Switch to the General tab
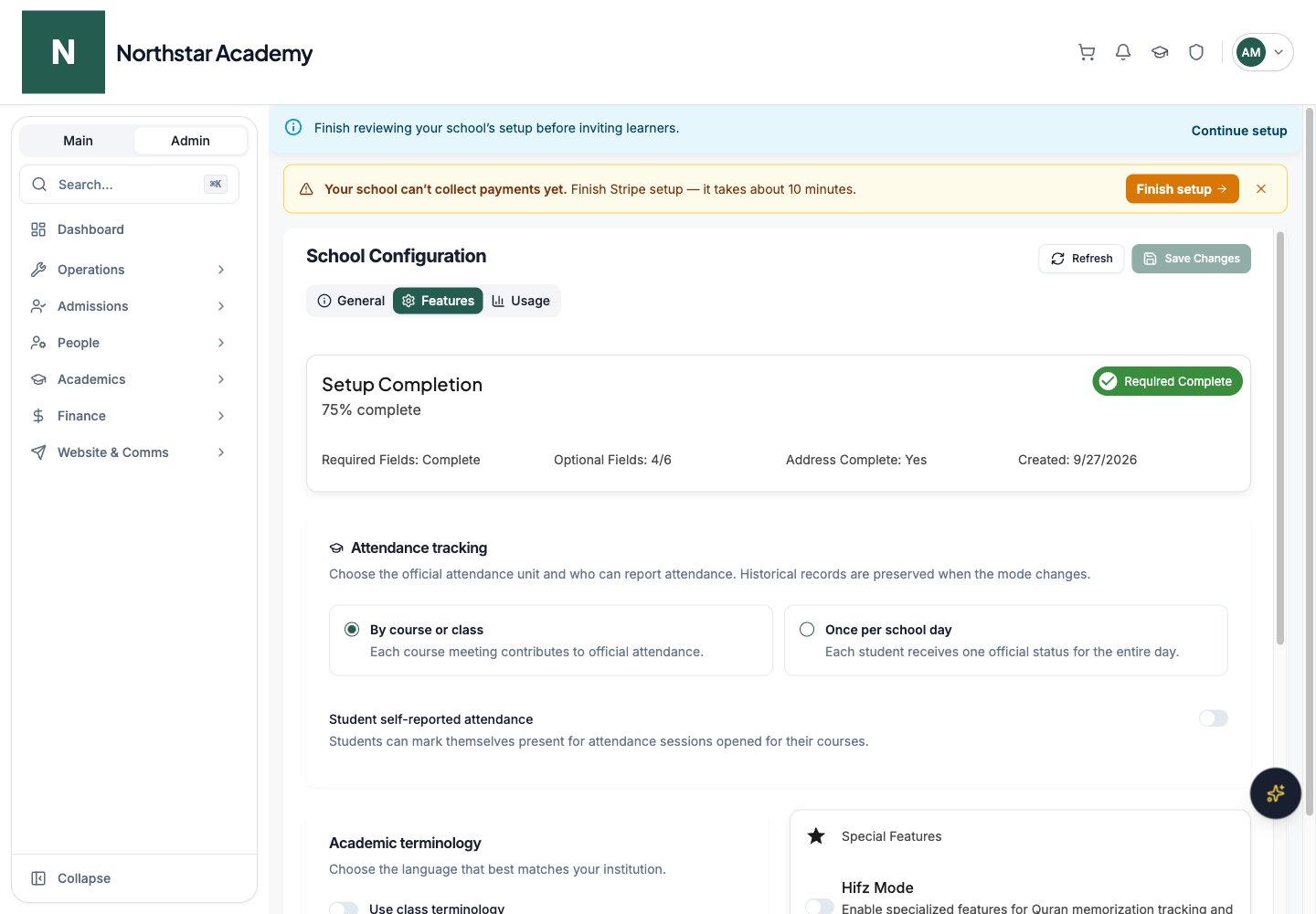 pos(351,301)
